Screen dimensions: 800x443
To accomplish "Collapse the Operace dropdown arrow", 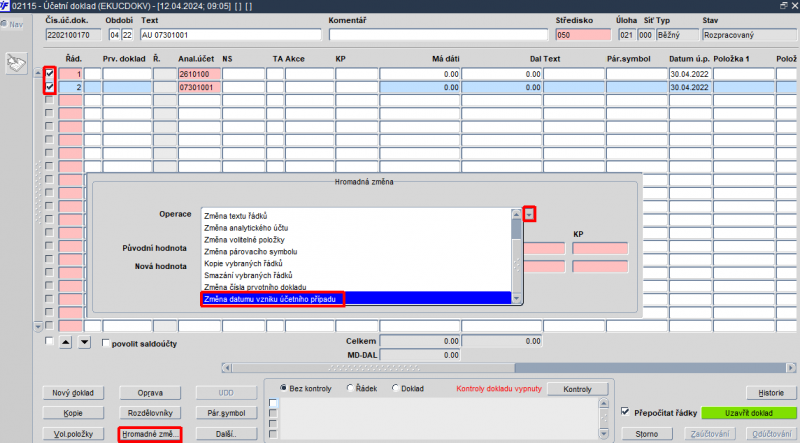I will (x=529, y=214).
